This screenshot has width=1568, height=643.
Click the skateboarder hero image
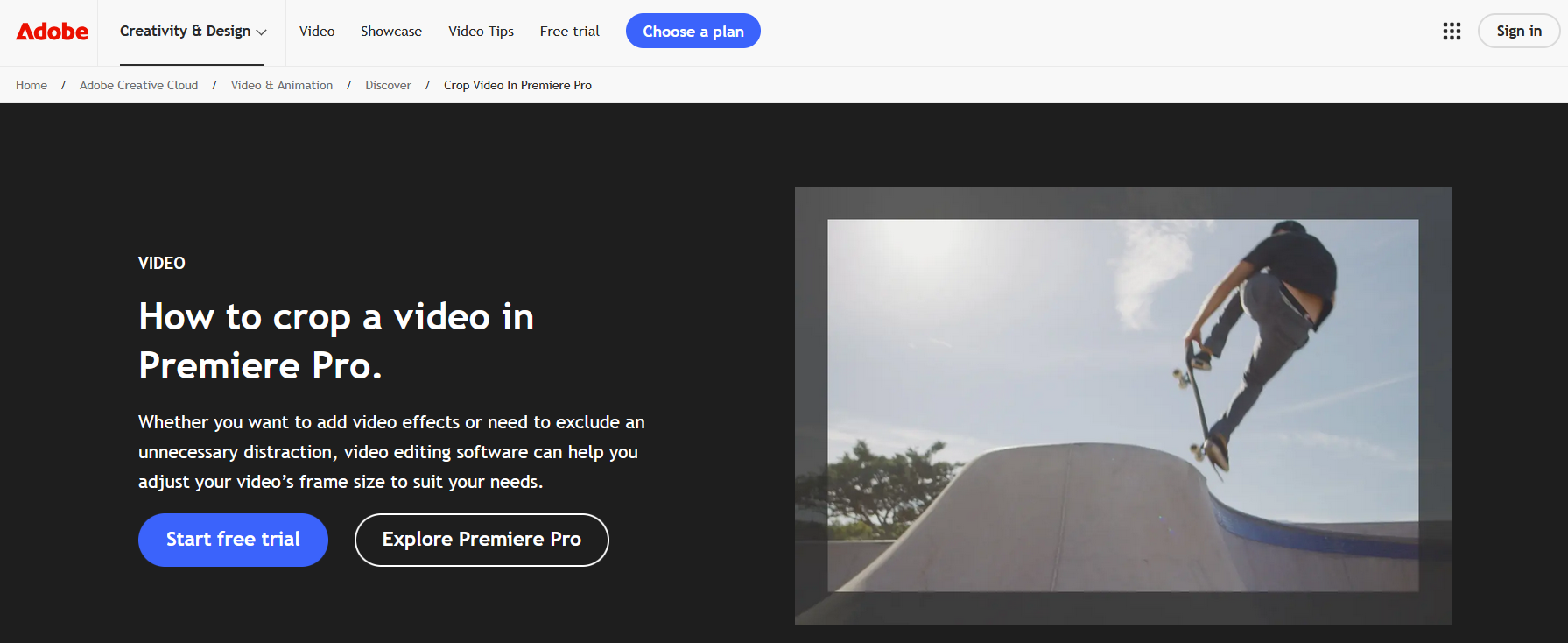point(1122,405)
